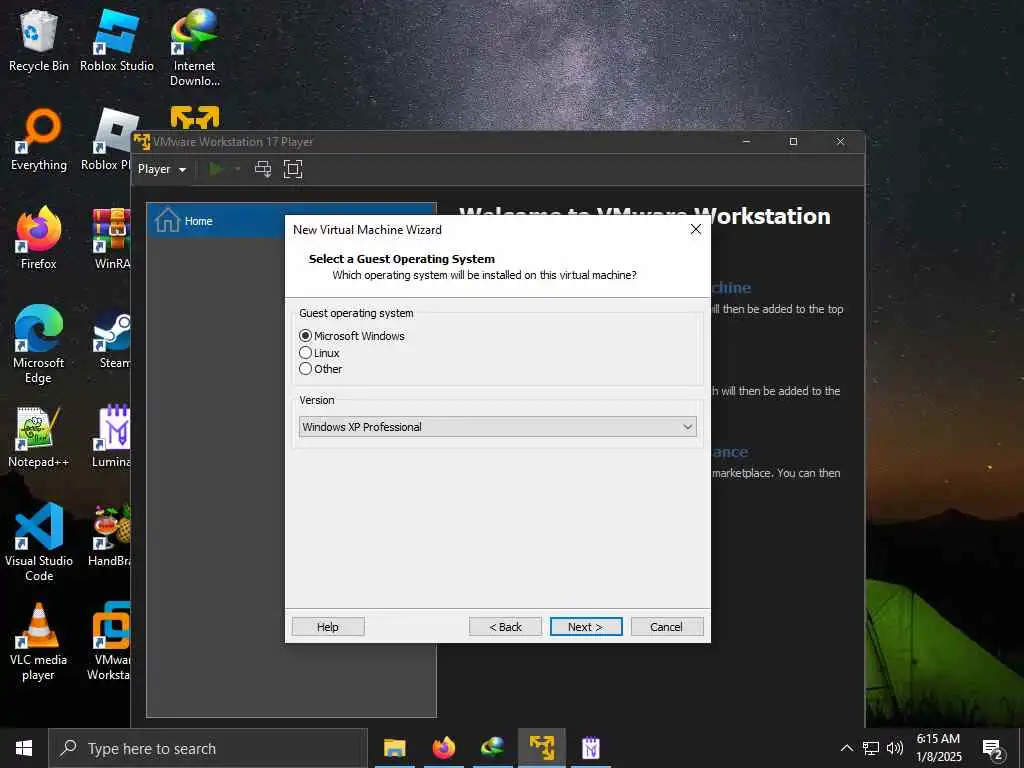Click the green power on play icon
The width and height of the screenshot is (1024, 768).
click(x=216, y=169)
